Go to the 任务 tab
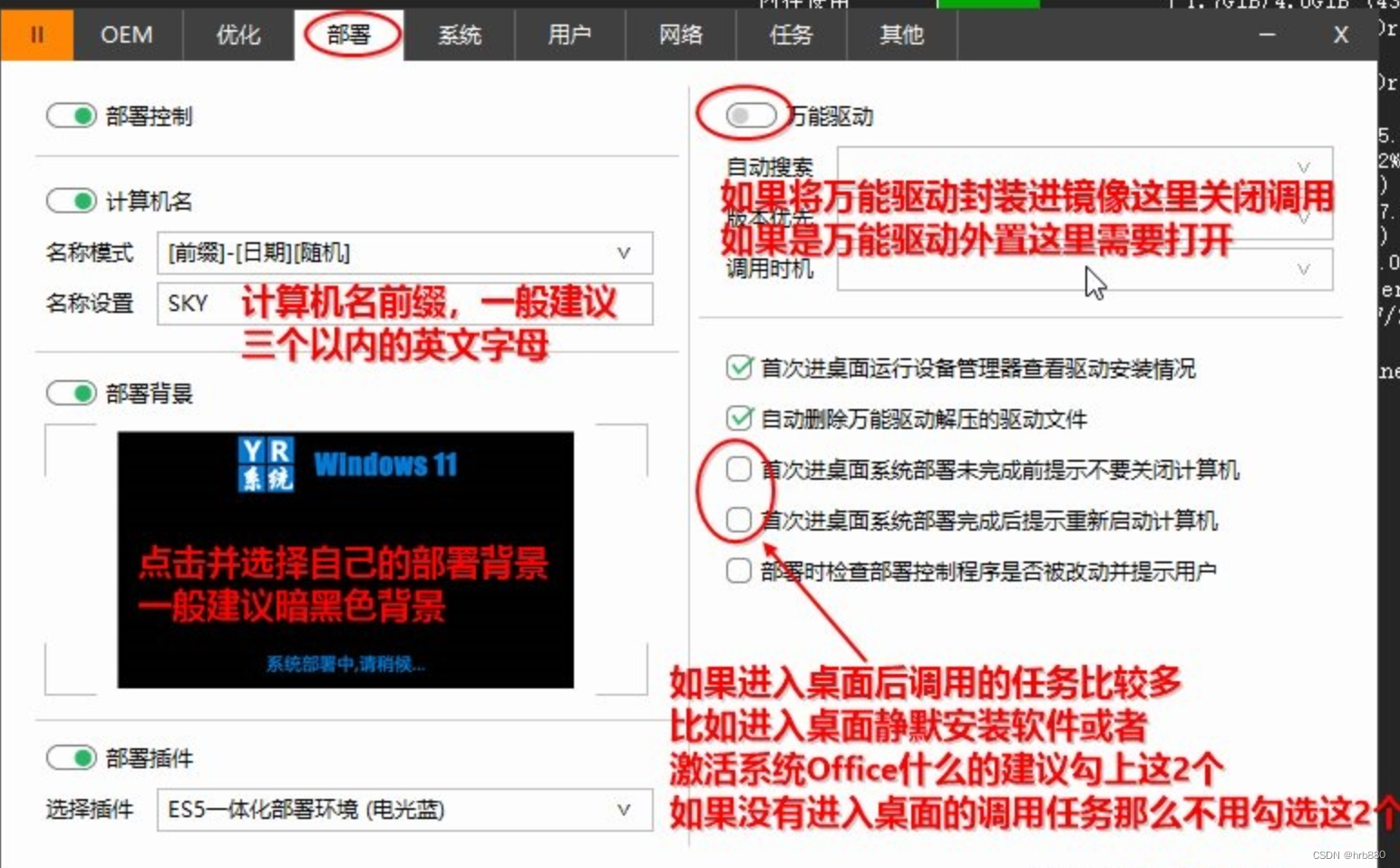 click(x=792, y=35)
